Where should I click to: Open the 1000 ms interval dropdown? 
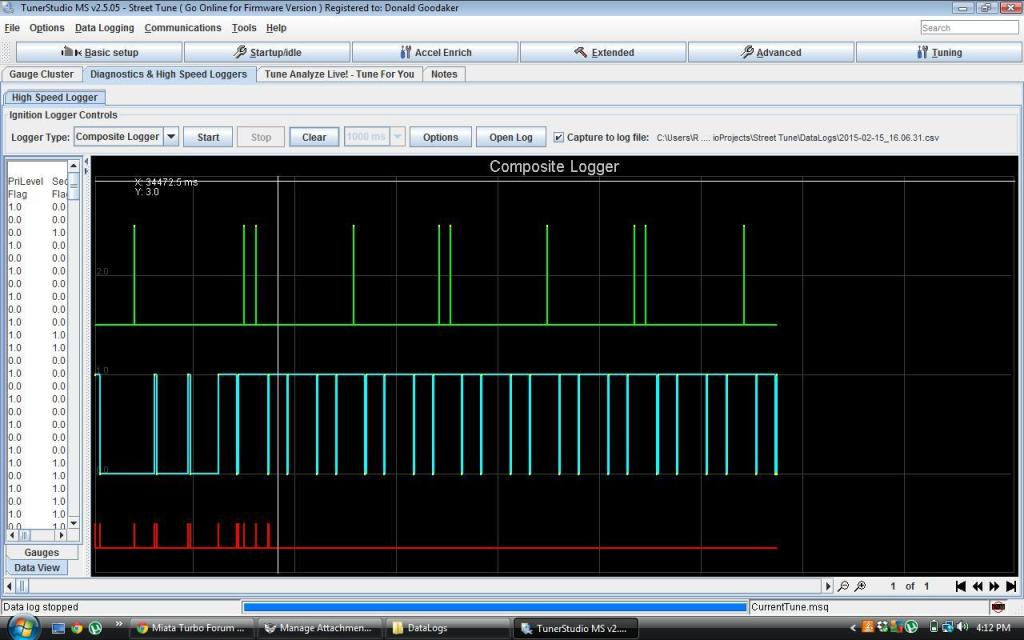[x=398, y=137]
